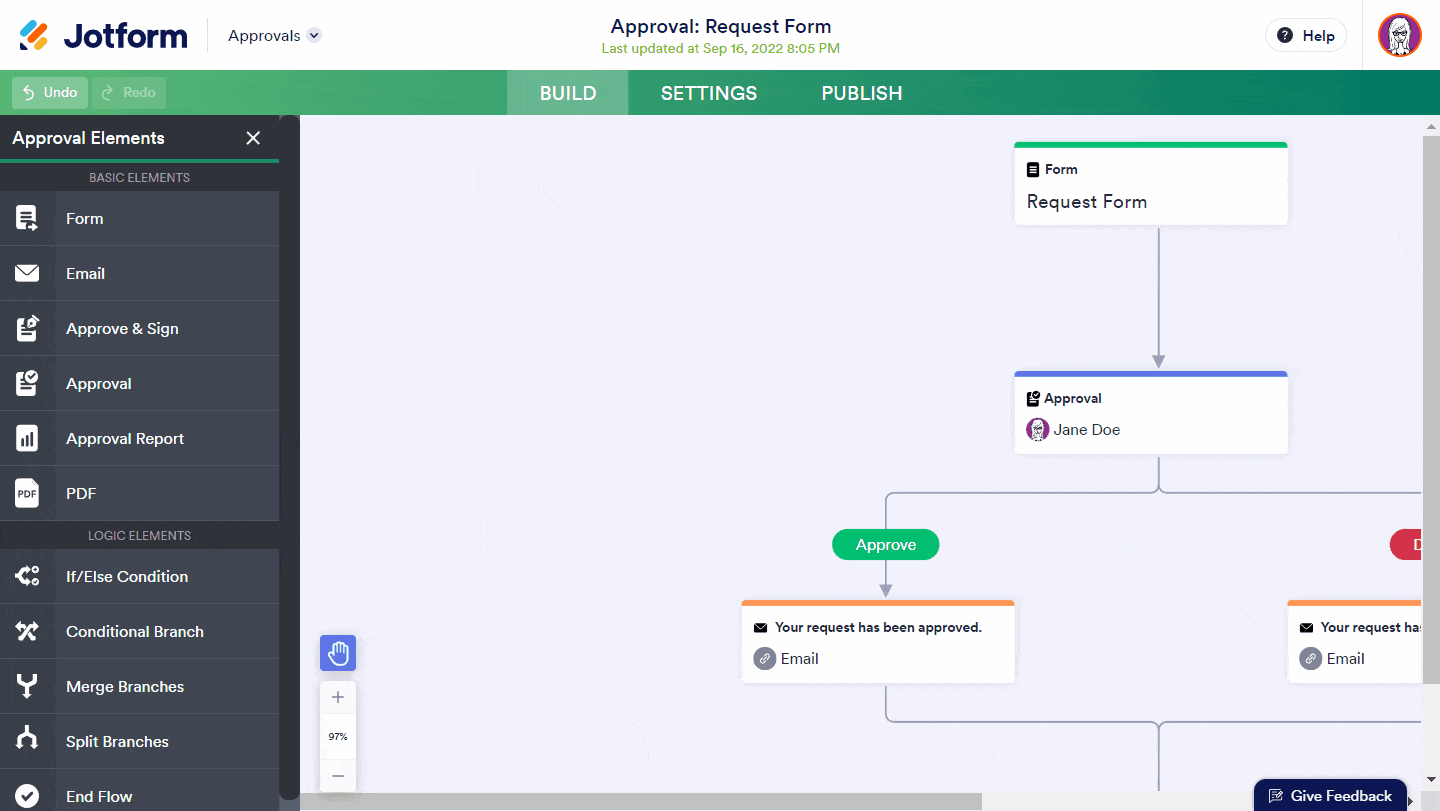
Task: Click the Undo button
Action: coord(50,93)
